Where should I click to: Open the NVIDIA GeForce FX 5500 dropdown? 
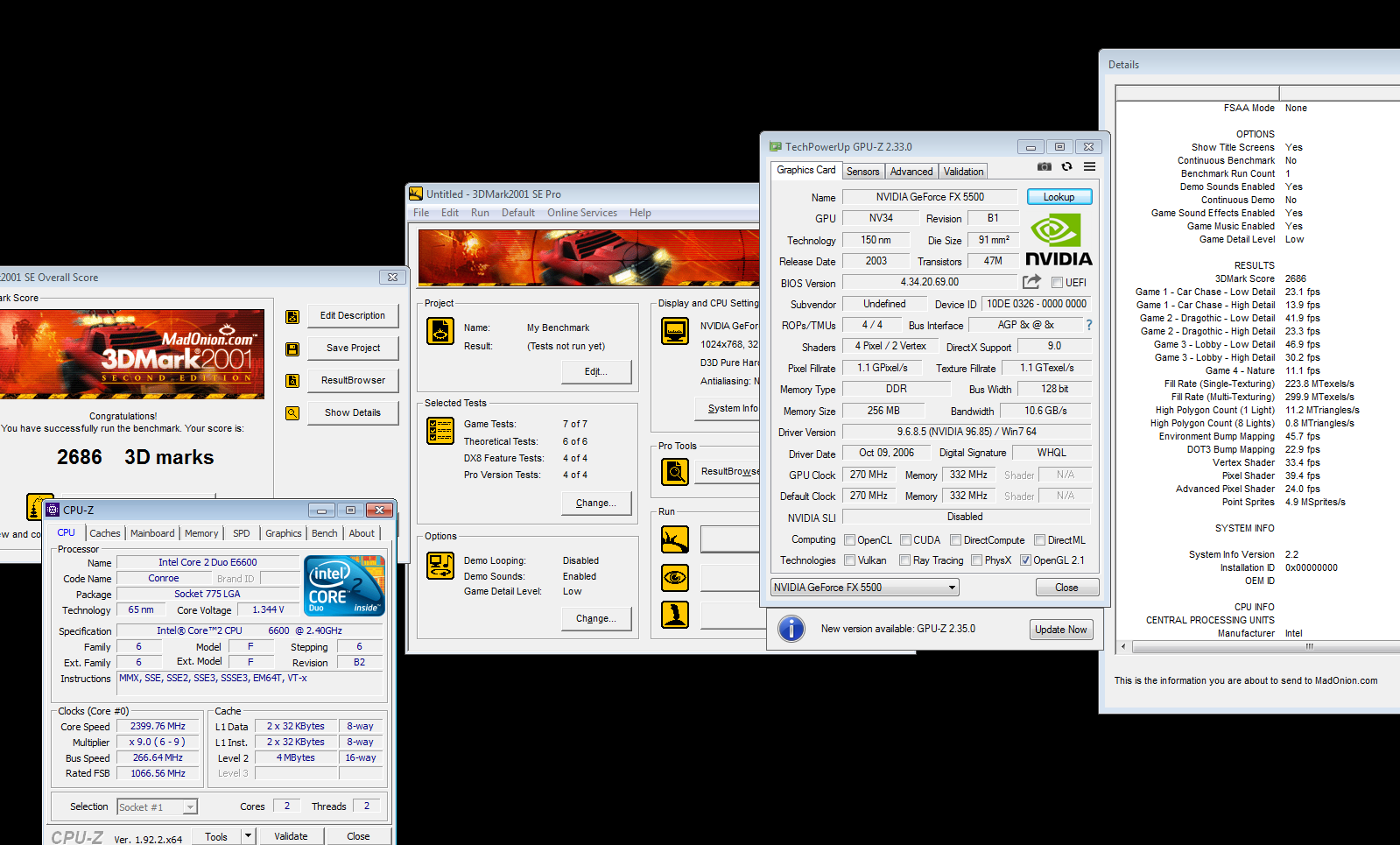click(952, 588)
